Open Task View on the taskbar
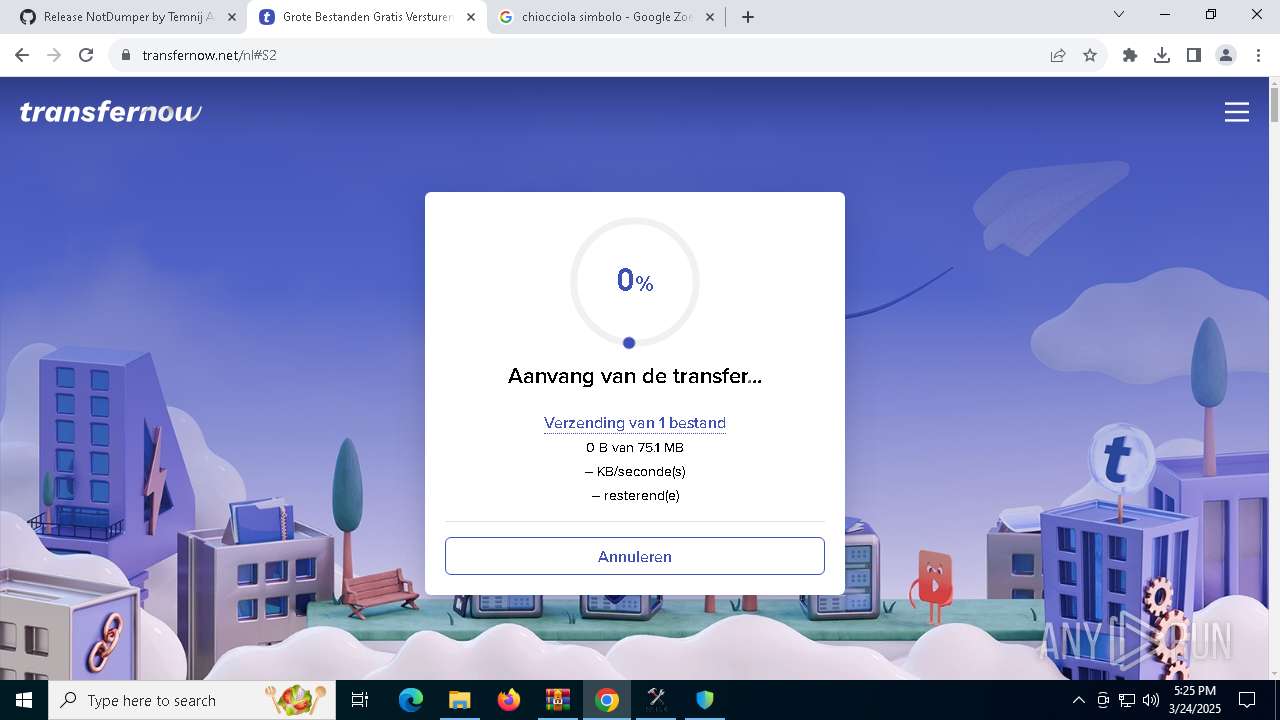Image resolution: width=1280 pixels, height=720 pixels. point(360,700)
